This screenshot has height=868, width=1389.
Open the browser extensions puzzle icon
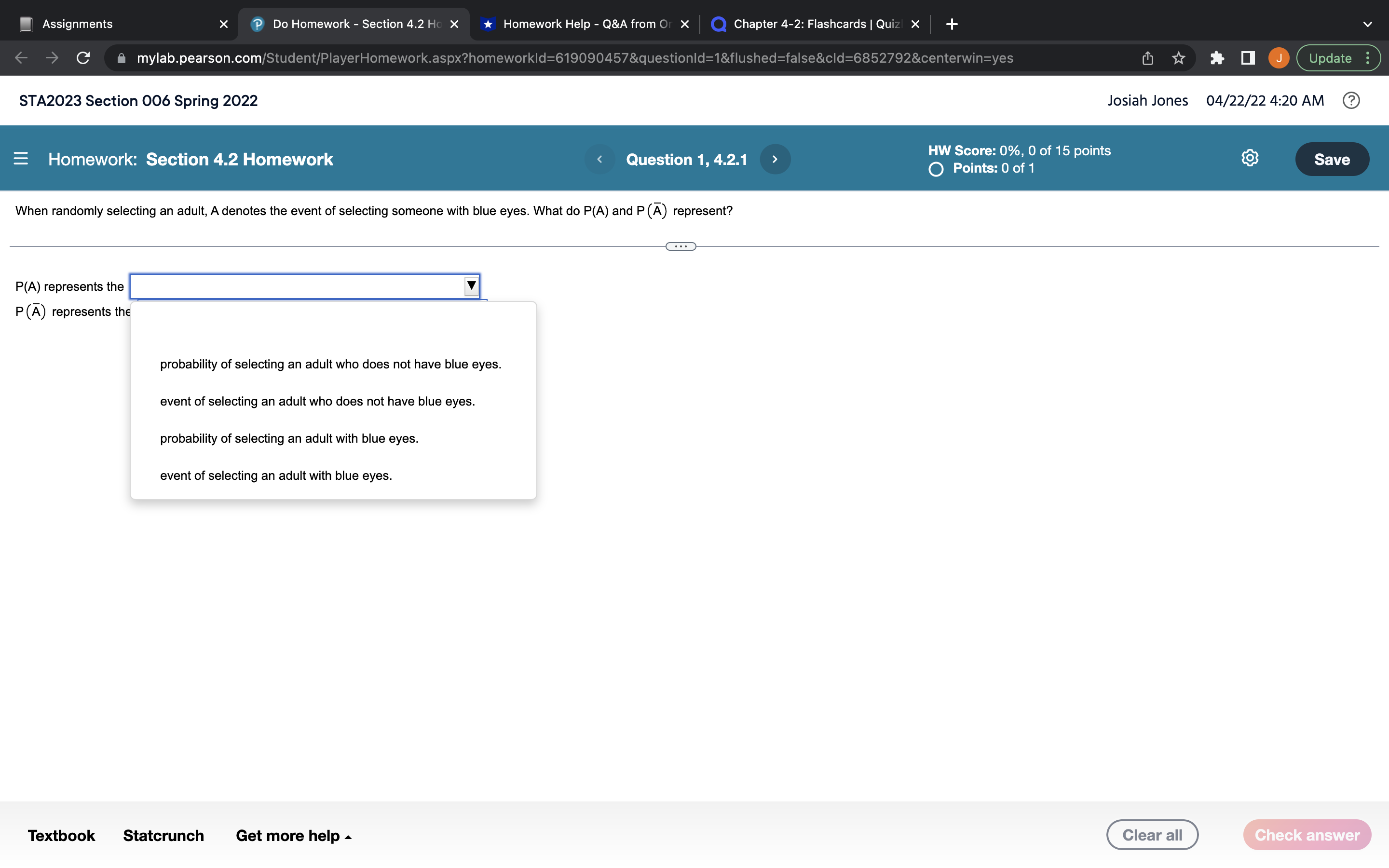1217,57
